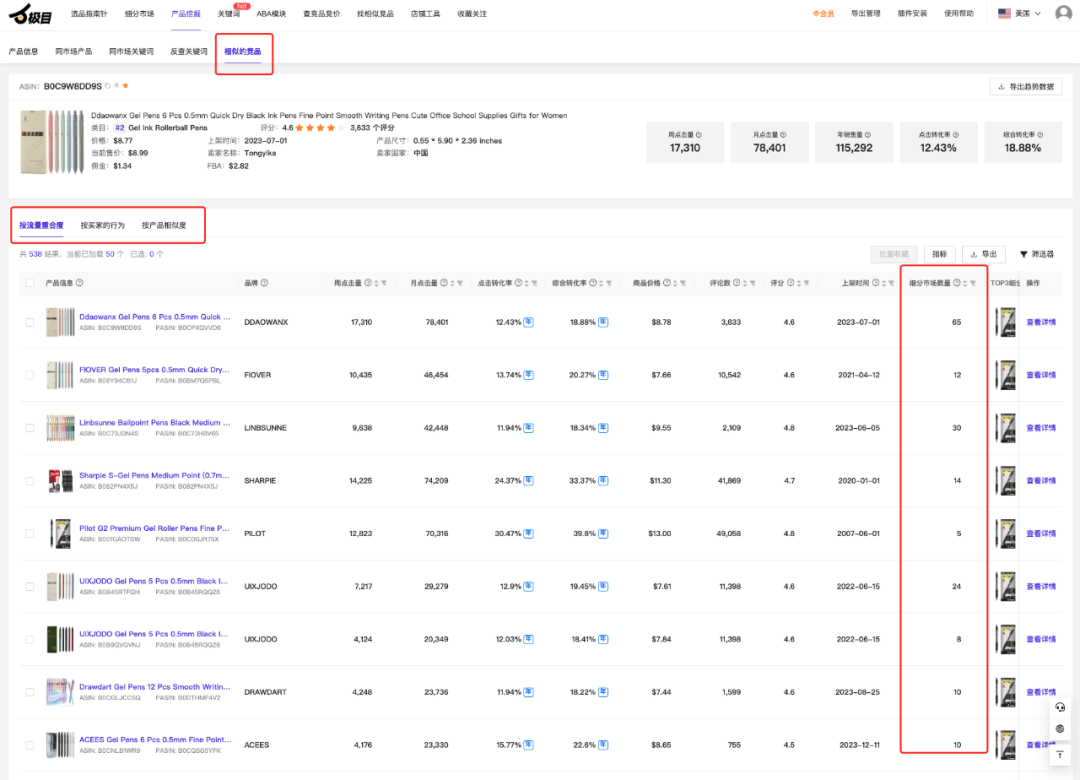
Task: Click the yearly trend icon beside 39.8% conversion
Action: tap(603, 533)
